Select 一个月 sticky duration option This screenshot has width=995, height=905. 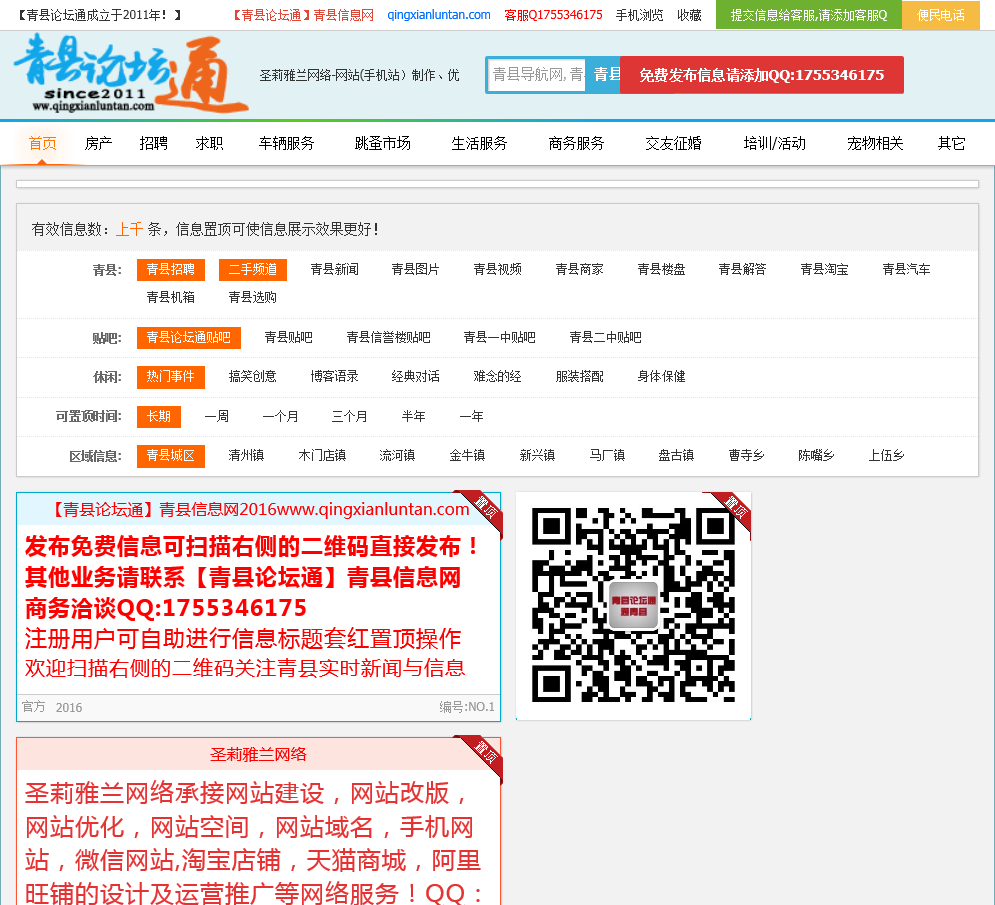(x=280, y=417)
